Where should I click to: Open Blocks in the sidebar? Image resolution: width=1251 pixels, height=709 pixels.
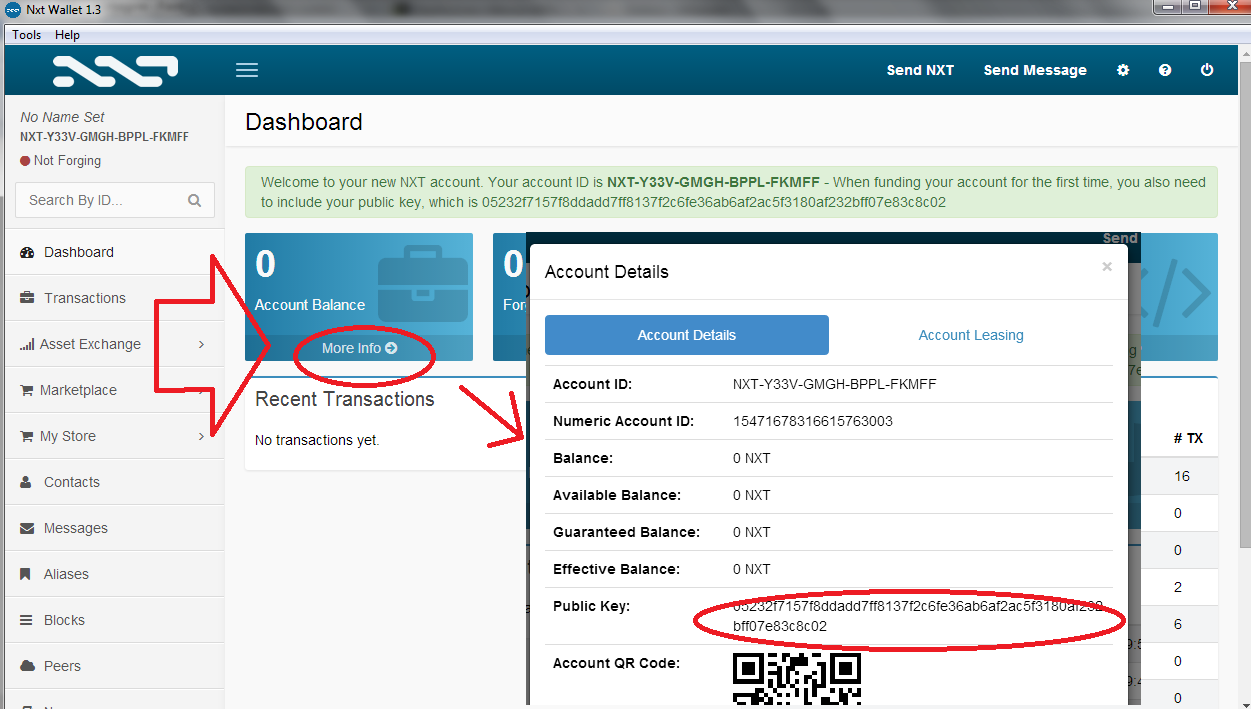point(114,620)
